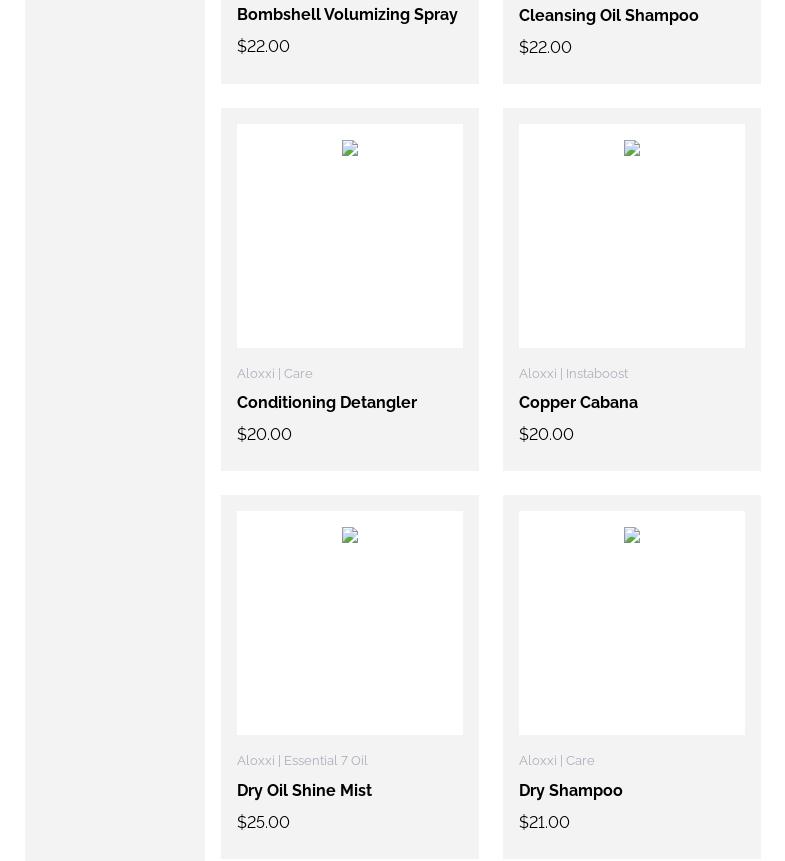
Task: Click the $20.00 price of Copper Cabana
Action: [x=546, y=434]
